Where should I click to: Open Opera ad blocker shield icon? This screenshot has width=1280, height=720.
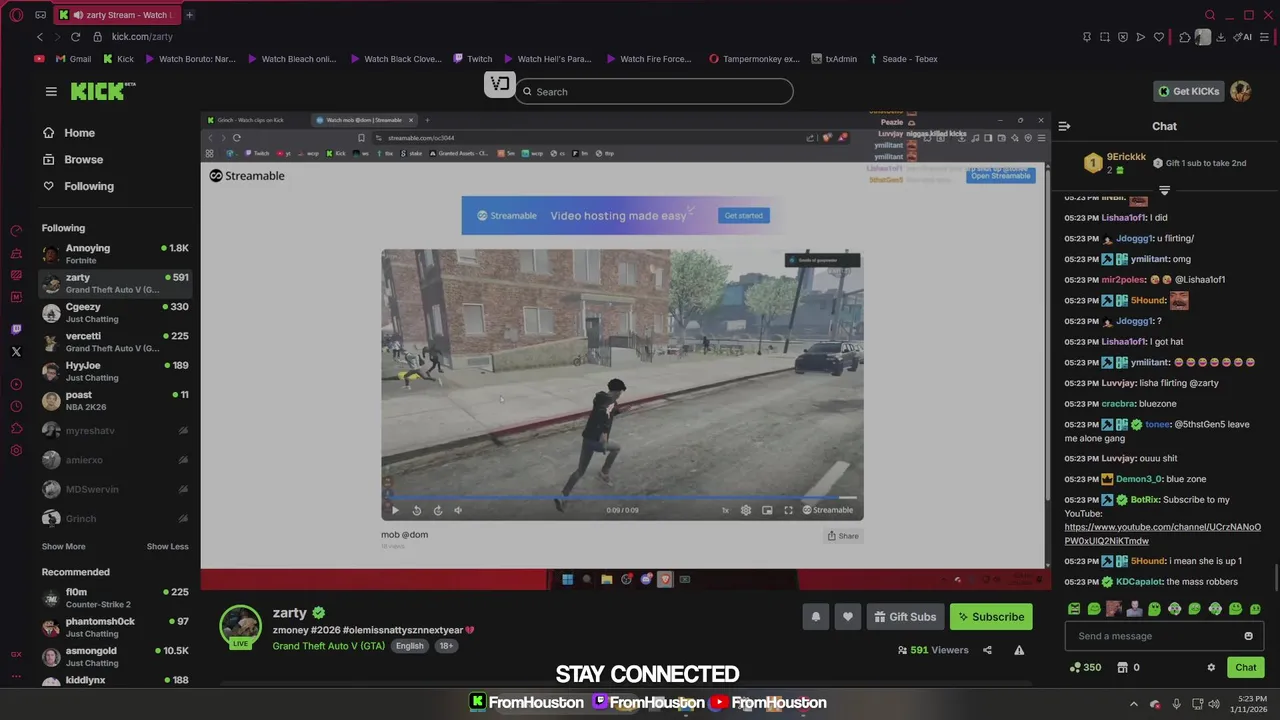click(x=1123, y=37)
